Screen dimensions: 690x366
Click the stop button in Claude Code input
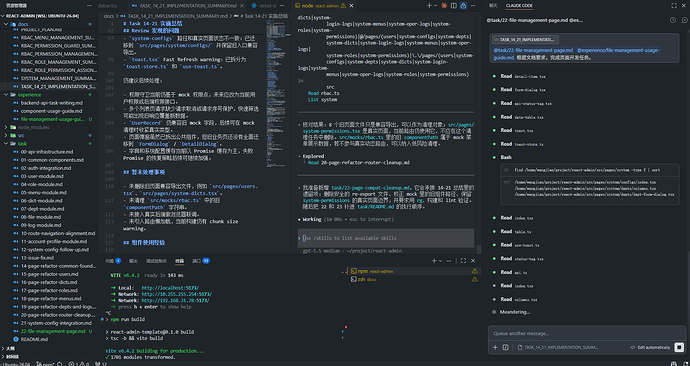coord(679,347)
